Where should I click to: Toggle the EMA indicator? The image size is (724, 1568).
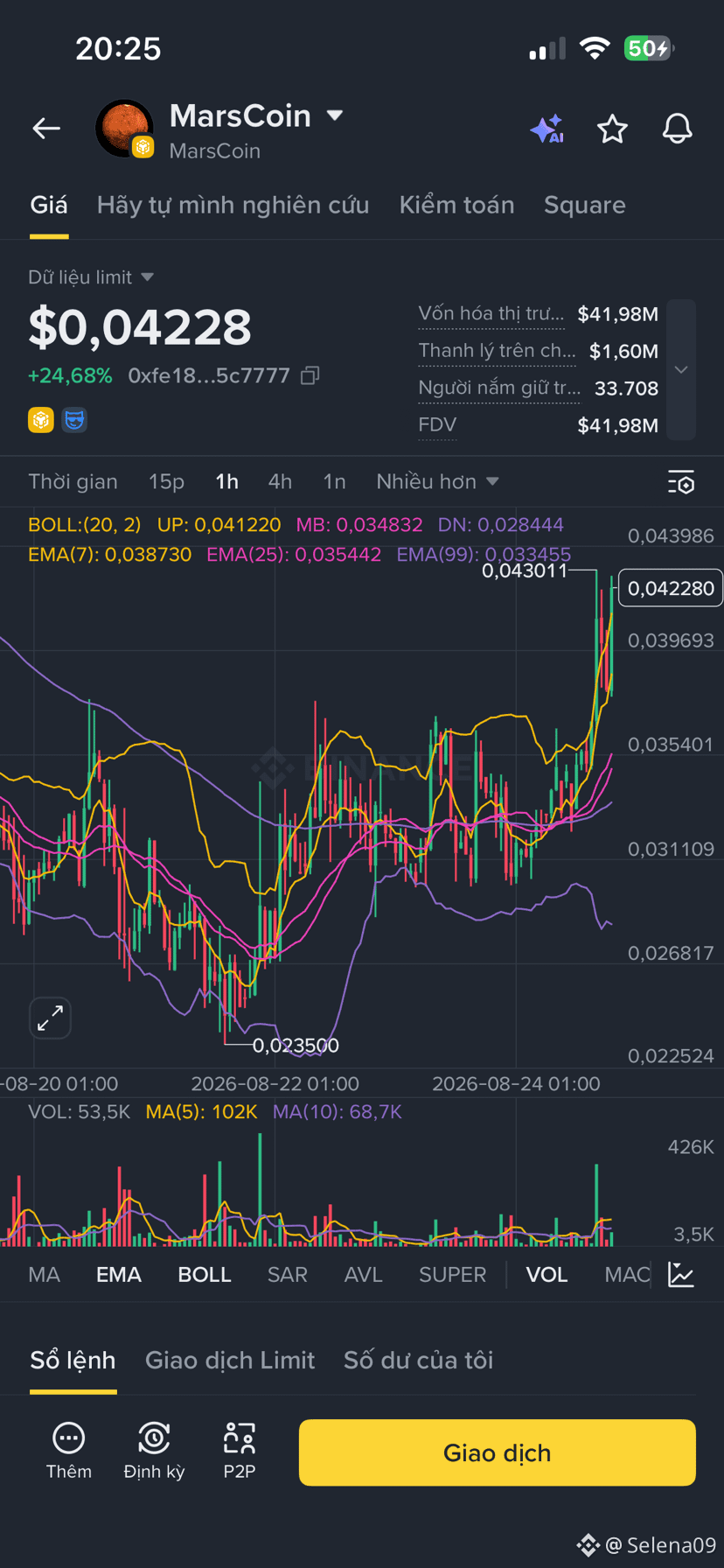click(119, 1274)
